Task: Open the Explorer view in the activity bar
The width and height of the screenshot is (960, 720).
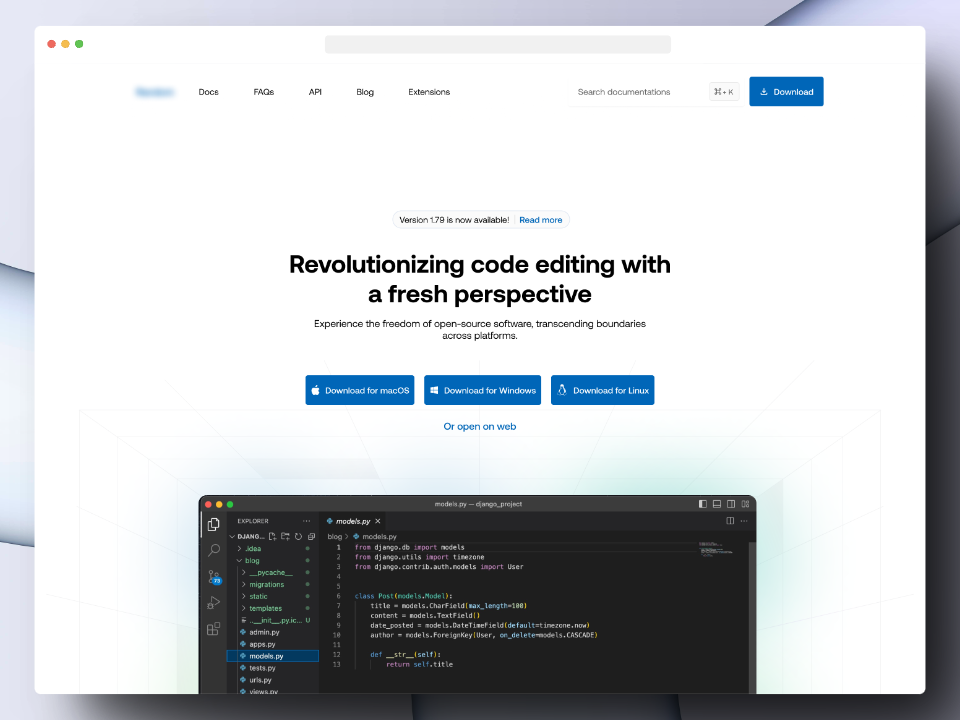Action: 211,522
